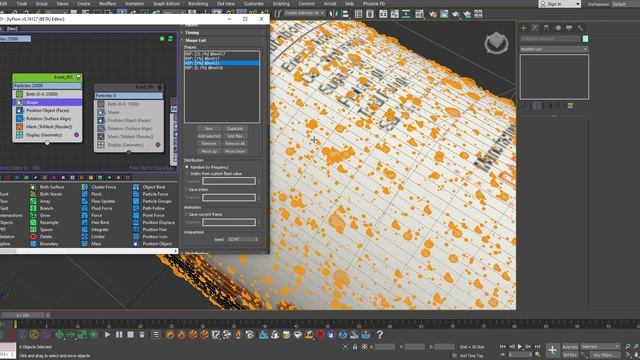Pick the Birth Voxels operator icon

point(33,194)
